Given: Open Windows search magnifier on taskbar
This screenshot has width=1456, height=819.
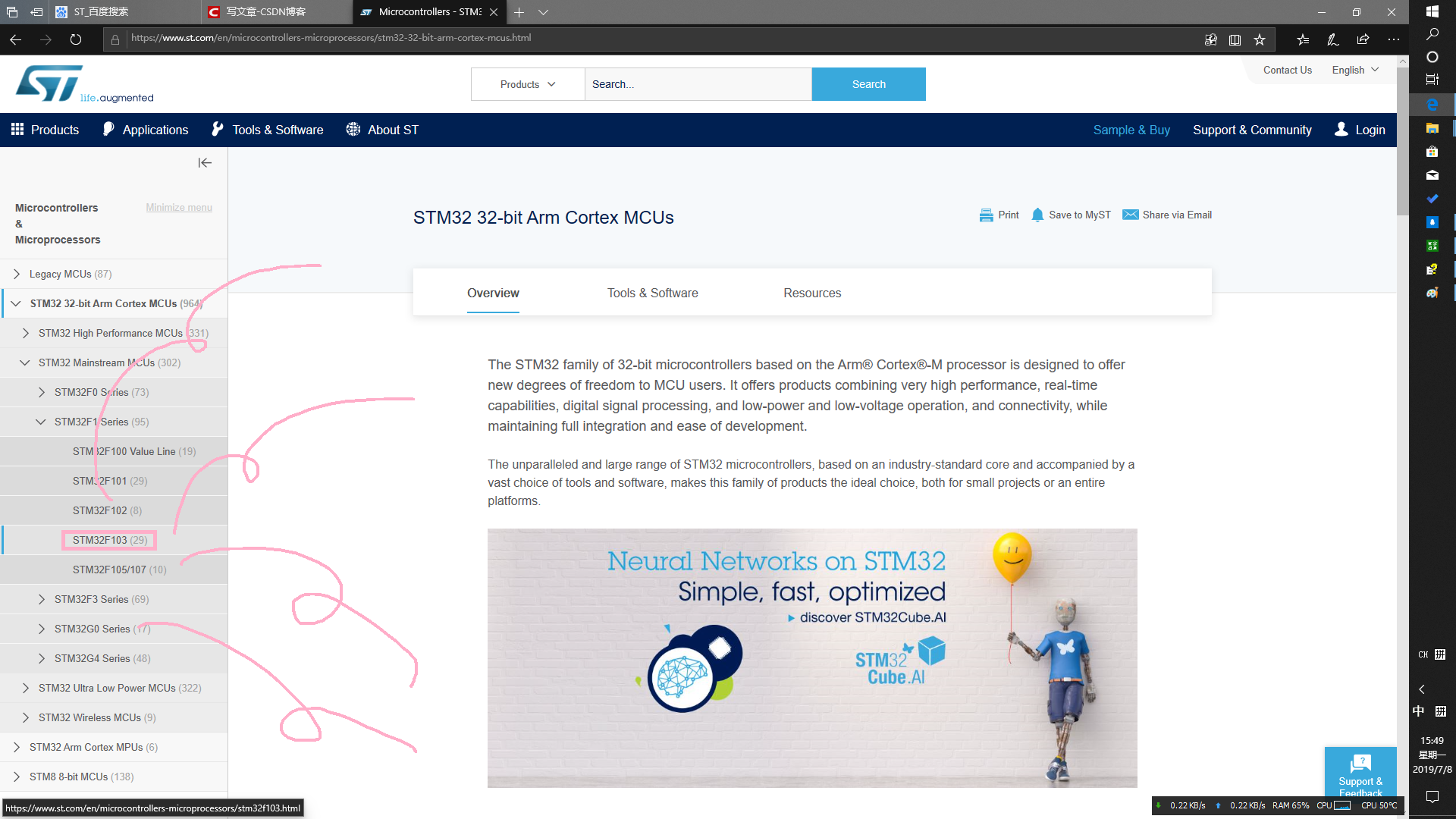Looking at the screenshot, I should pos(1432,34).
